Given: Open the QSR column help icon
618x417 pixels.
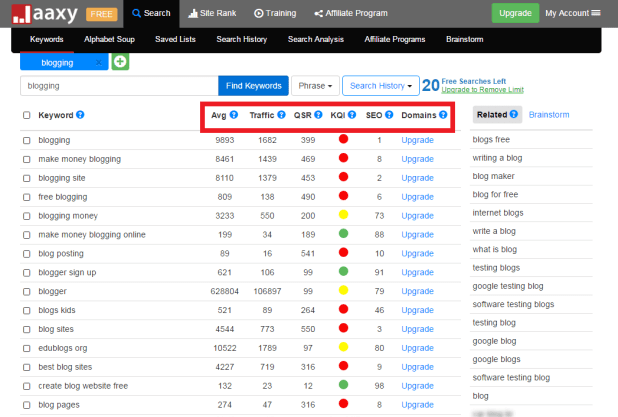Looking at the screenshot, I should coord(318,115).
